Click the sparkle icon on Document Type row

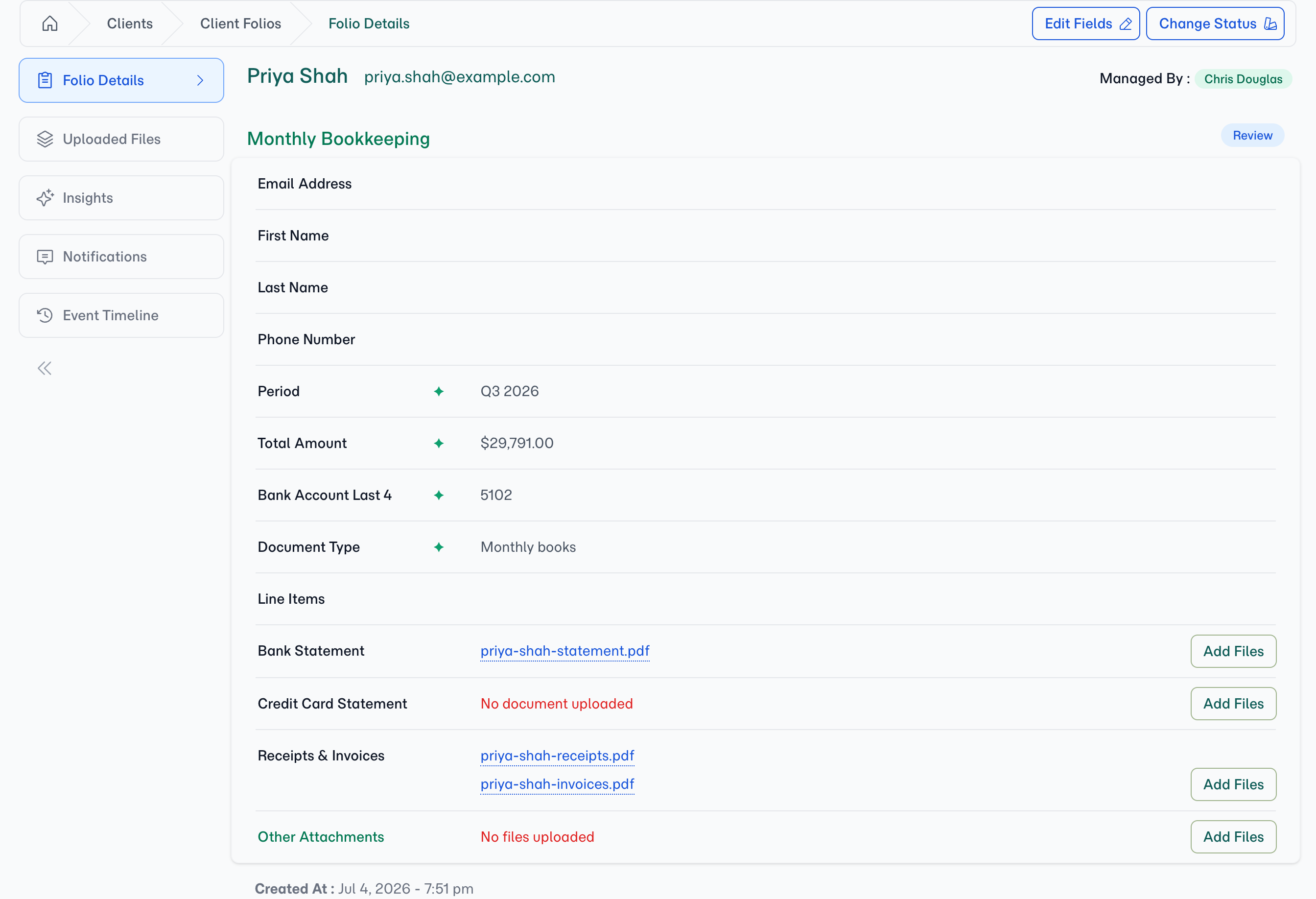click(x=439, y=546)
